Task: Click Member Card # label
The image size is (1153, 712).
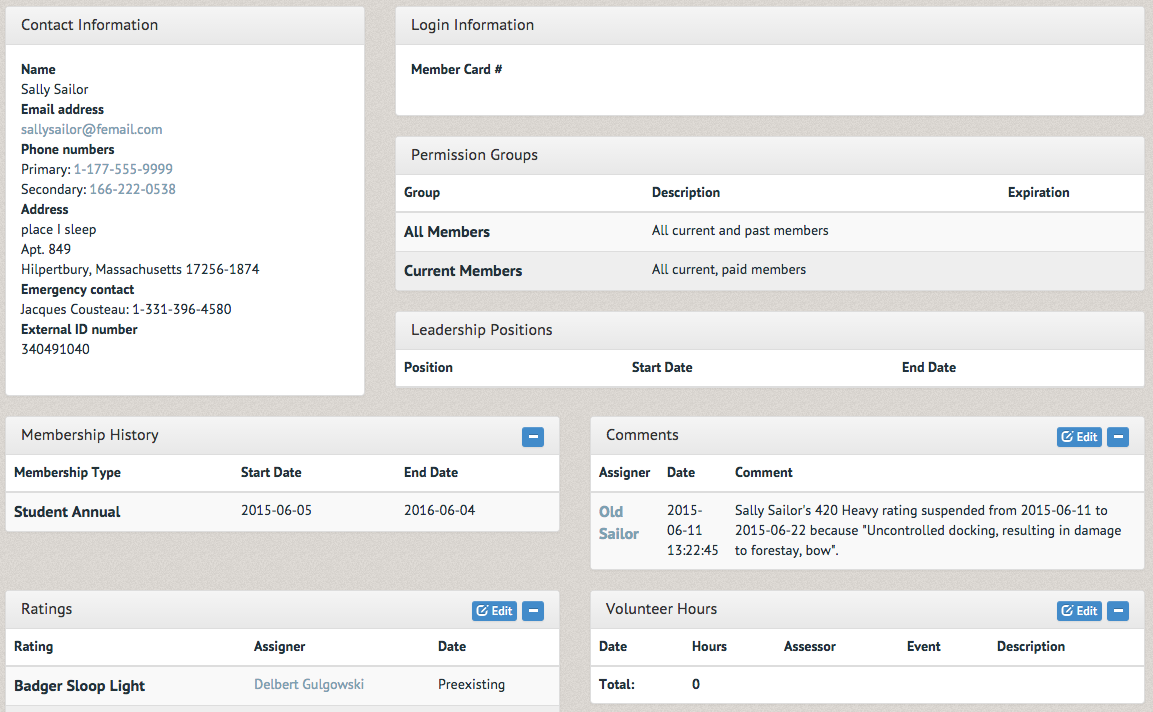Action: (457, 69)
